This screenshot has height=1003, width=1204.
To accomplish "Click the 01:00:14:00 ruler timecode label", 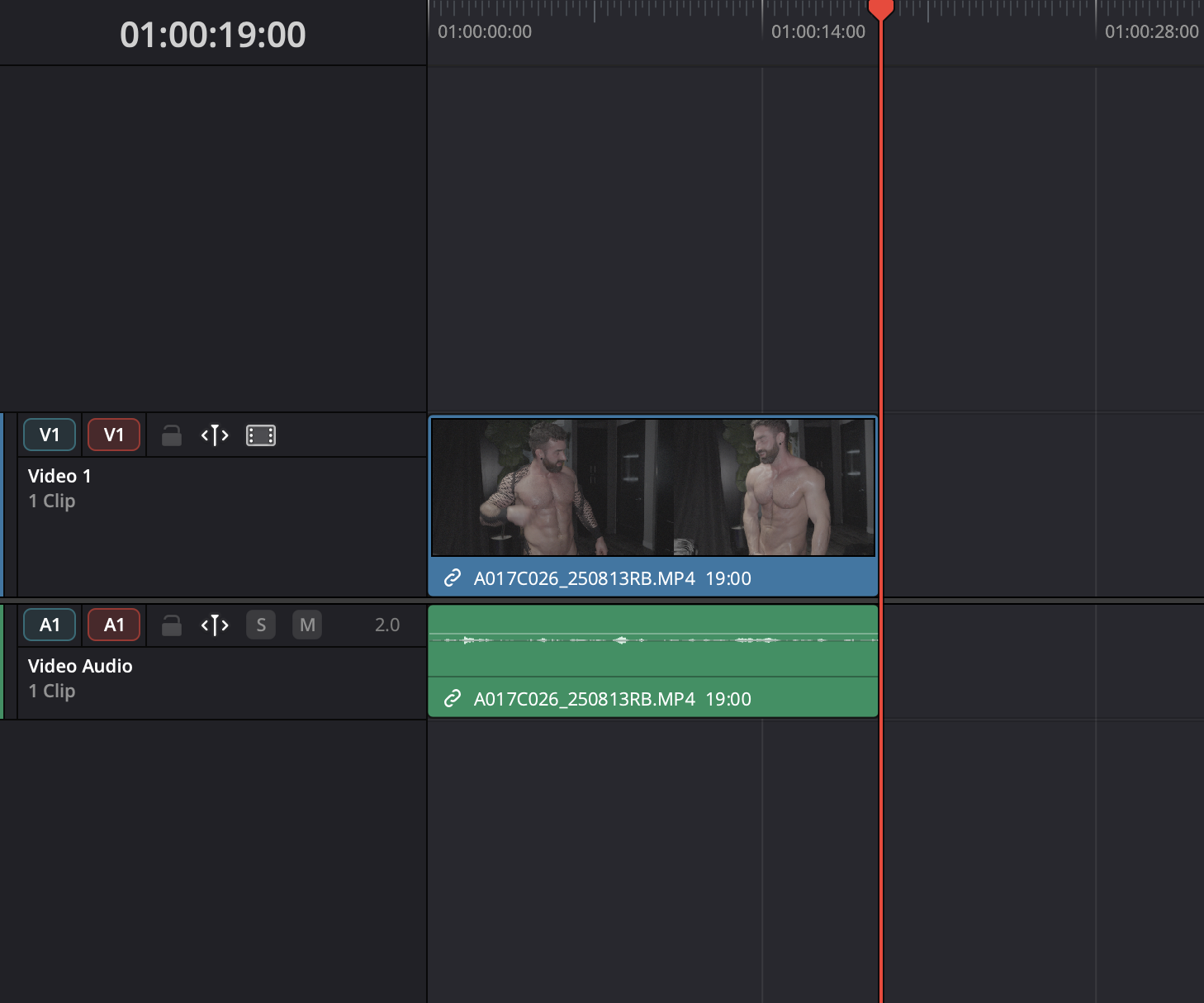I will pos(818,32).
